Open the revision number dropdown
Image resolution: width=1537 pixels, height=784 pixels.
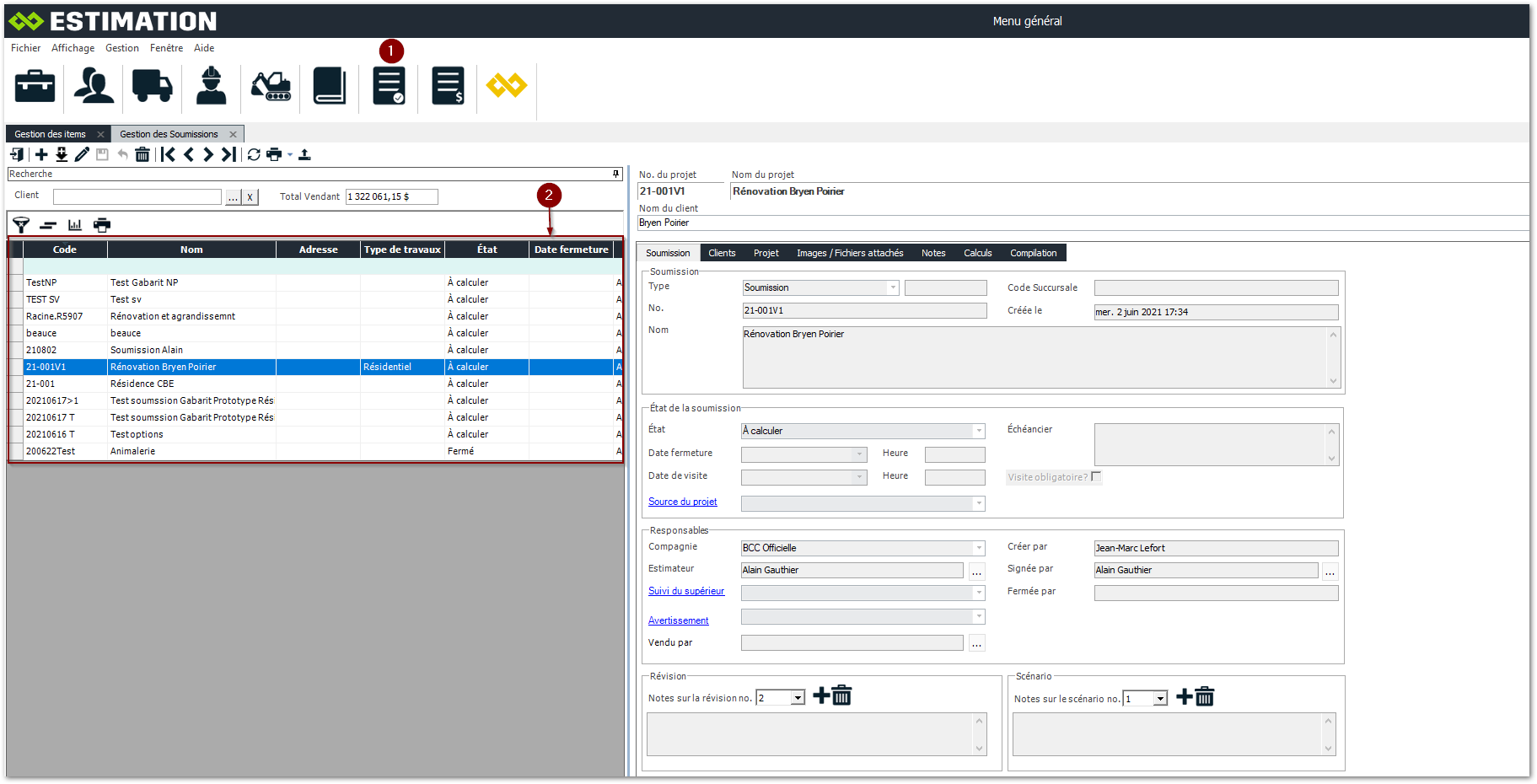(x=798, y=698)
